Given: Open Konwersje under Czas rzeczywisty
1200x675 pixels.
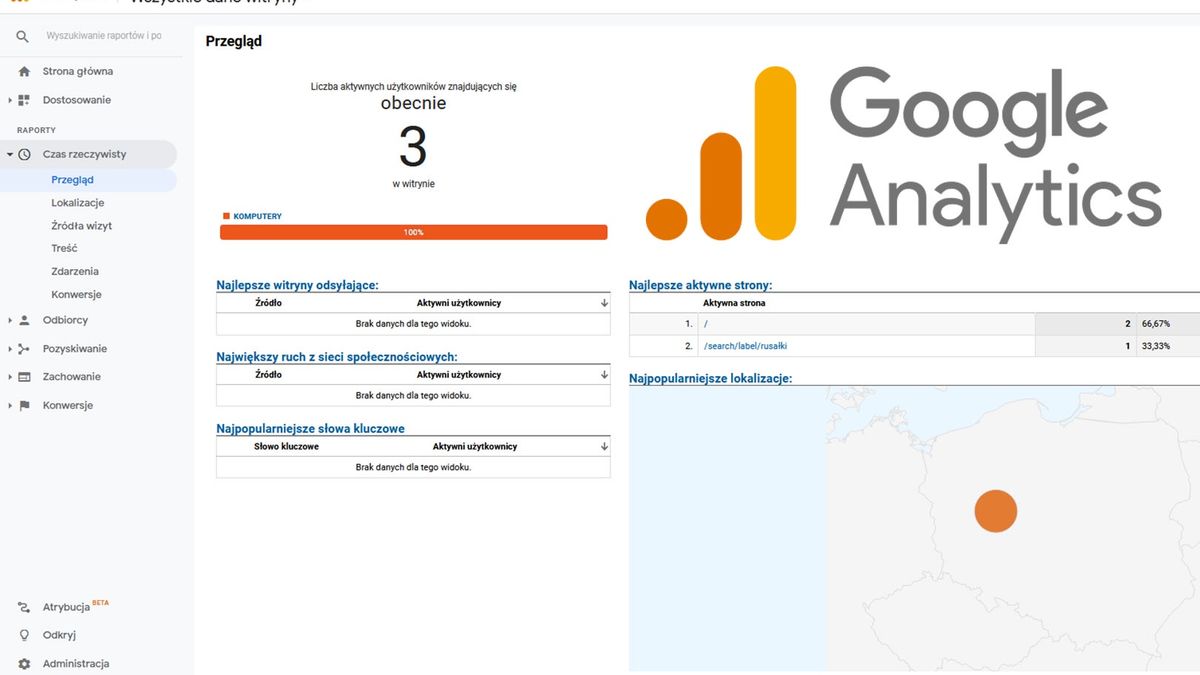Looking at the screenshot, I should point(76,295).
